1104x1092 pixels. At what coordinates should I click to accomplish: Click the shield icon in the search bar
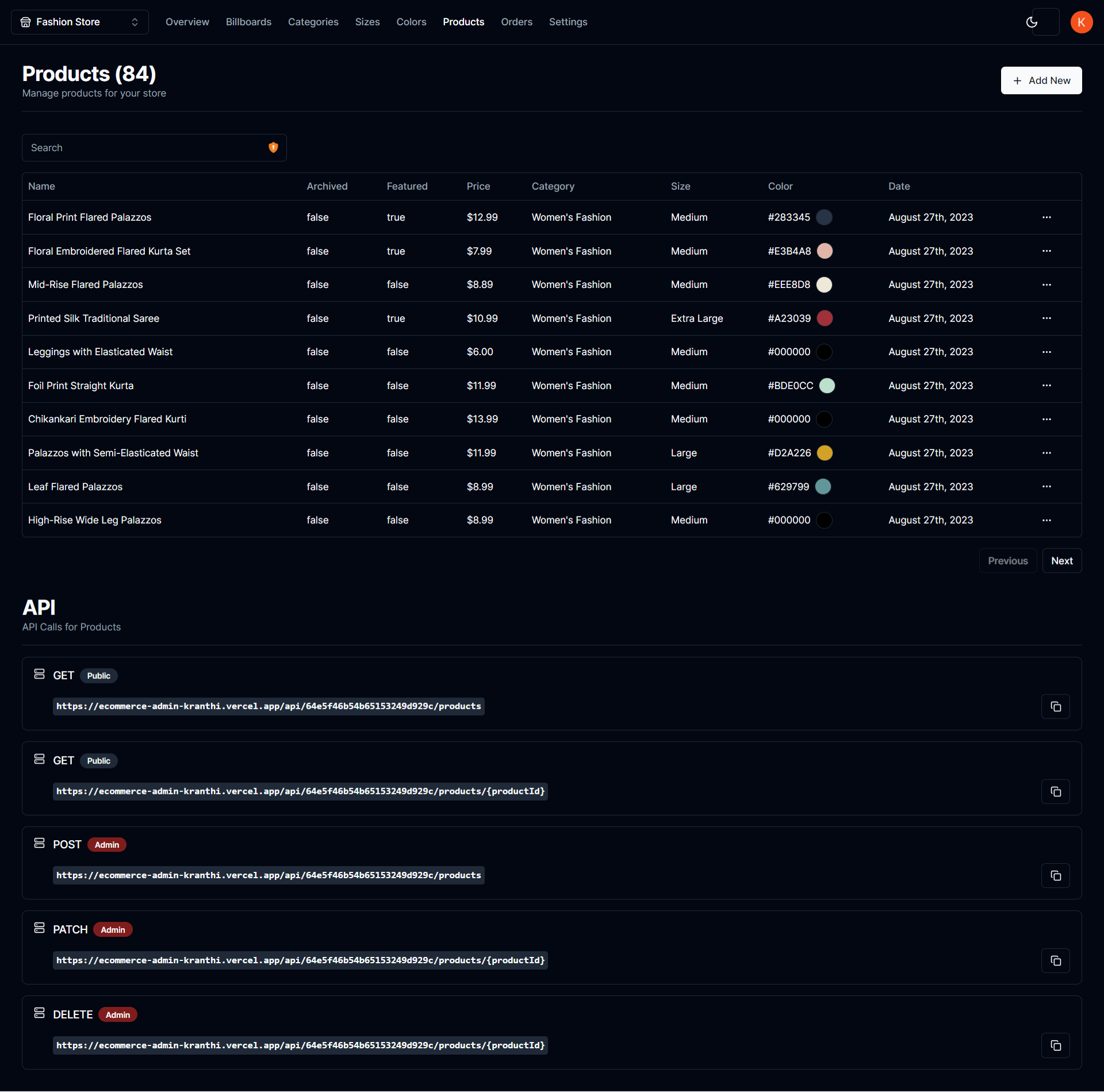(273, 147)
